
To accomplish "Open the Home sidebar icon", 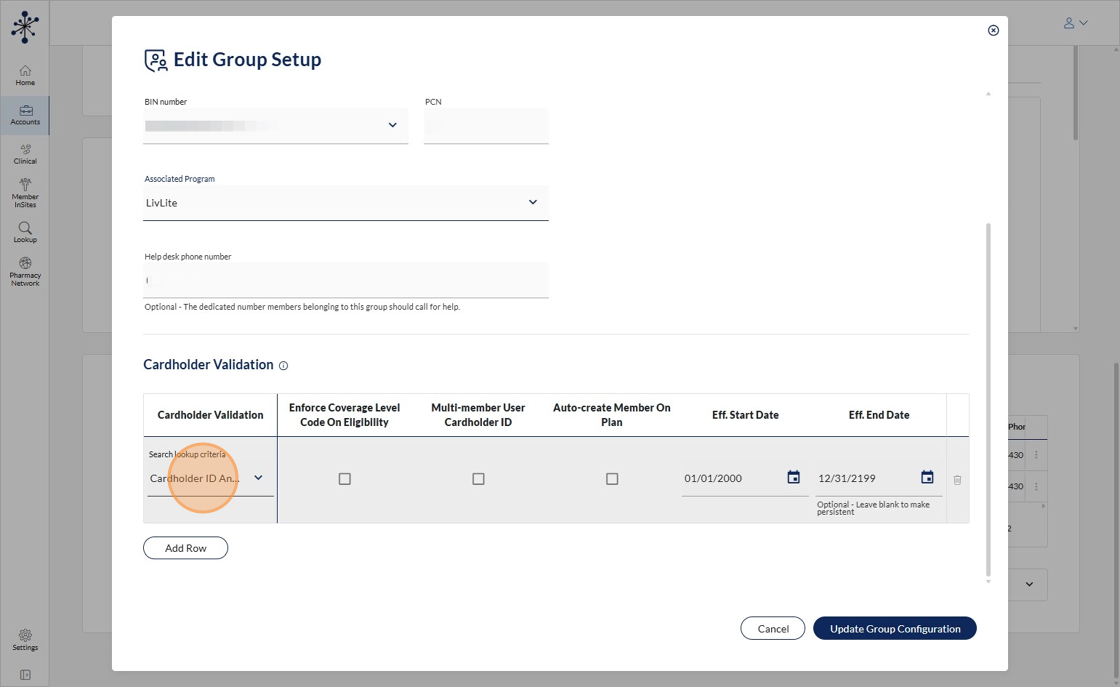I will [25, 75].
